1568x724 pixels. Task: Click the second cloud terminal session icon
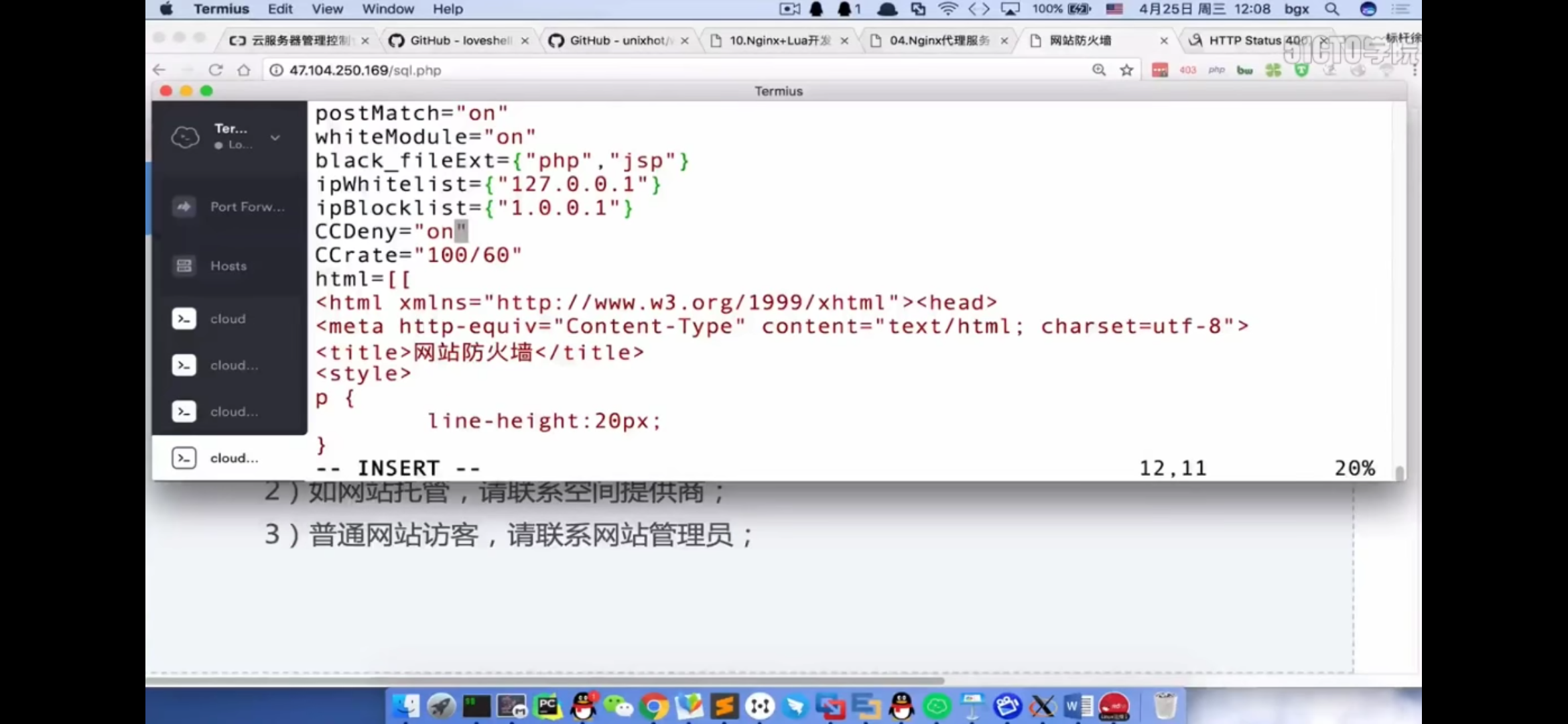click(x=183, y=365)
